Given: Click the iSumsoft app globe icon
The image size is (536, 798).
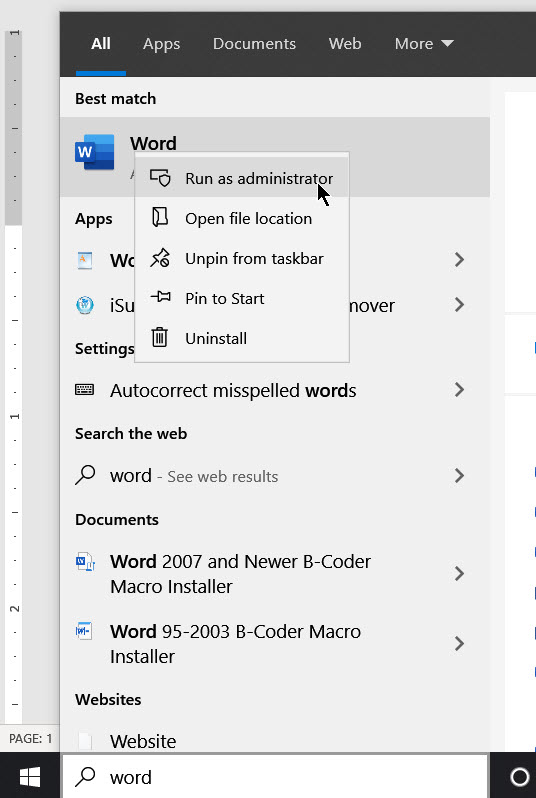Looking at the screenshot, I should tap(84, 305).
